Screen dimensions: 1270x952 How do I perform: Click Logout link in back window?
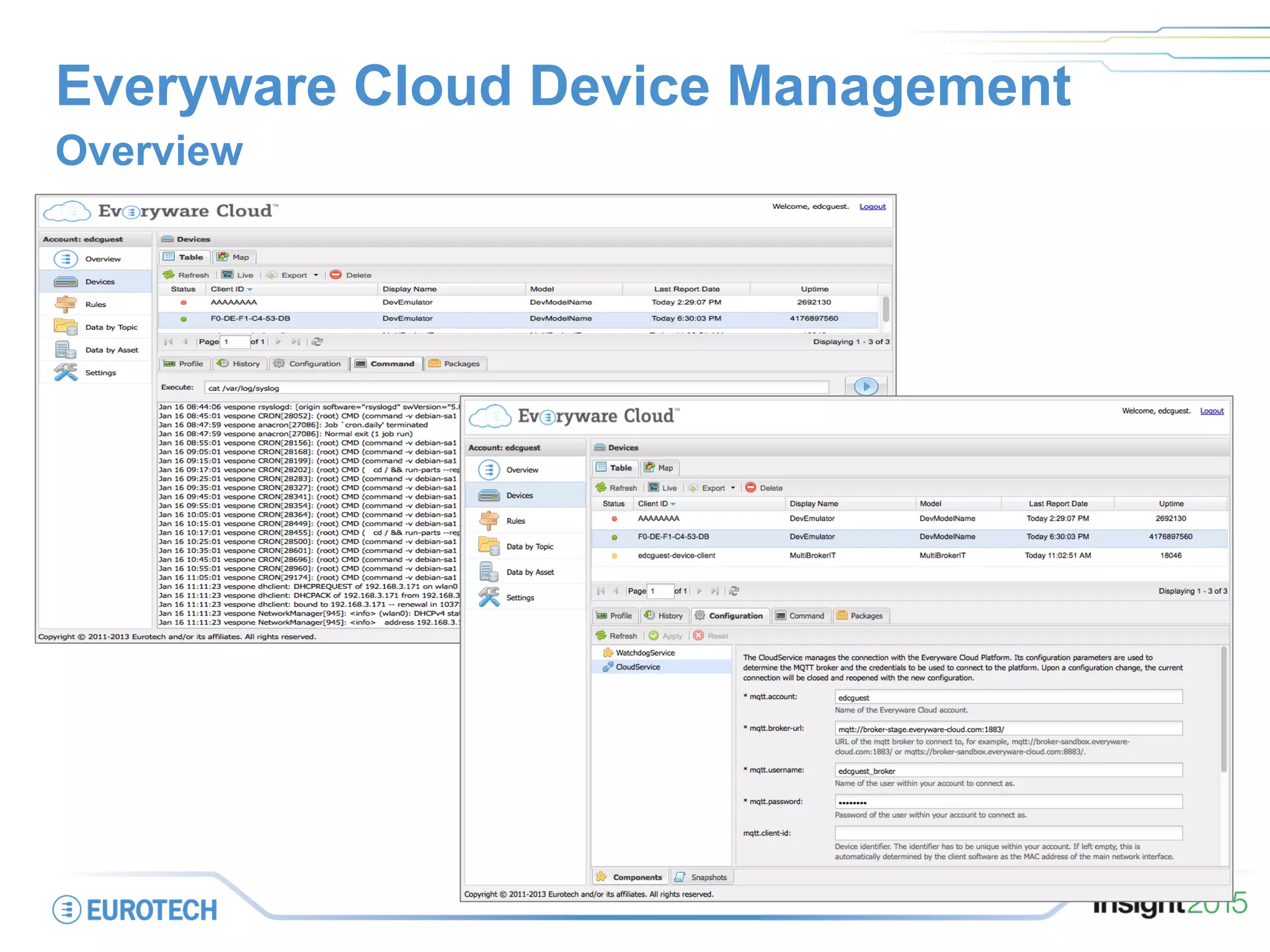pyautogui.click(x=873, y=206)
